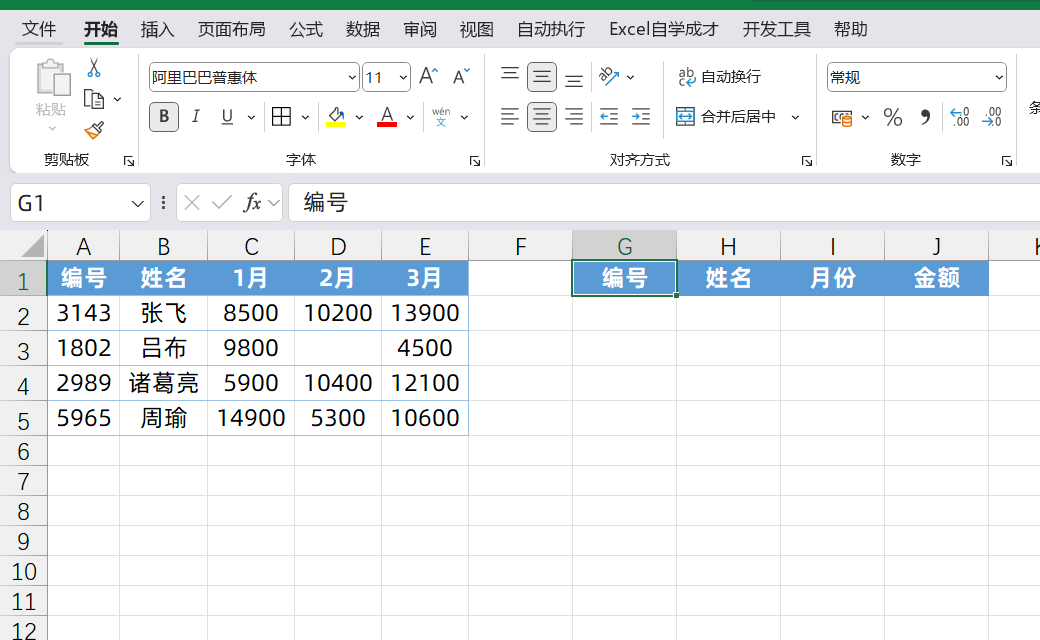
Task: Click the text orientation icon
Action: [609, 76]
